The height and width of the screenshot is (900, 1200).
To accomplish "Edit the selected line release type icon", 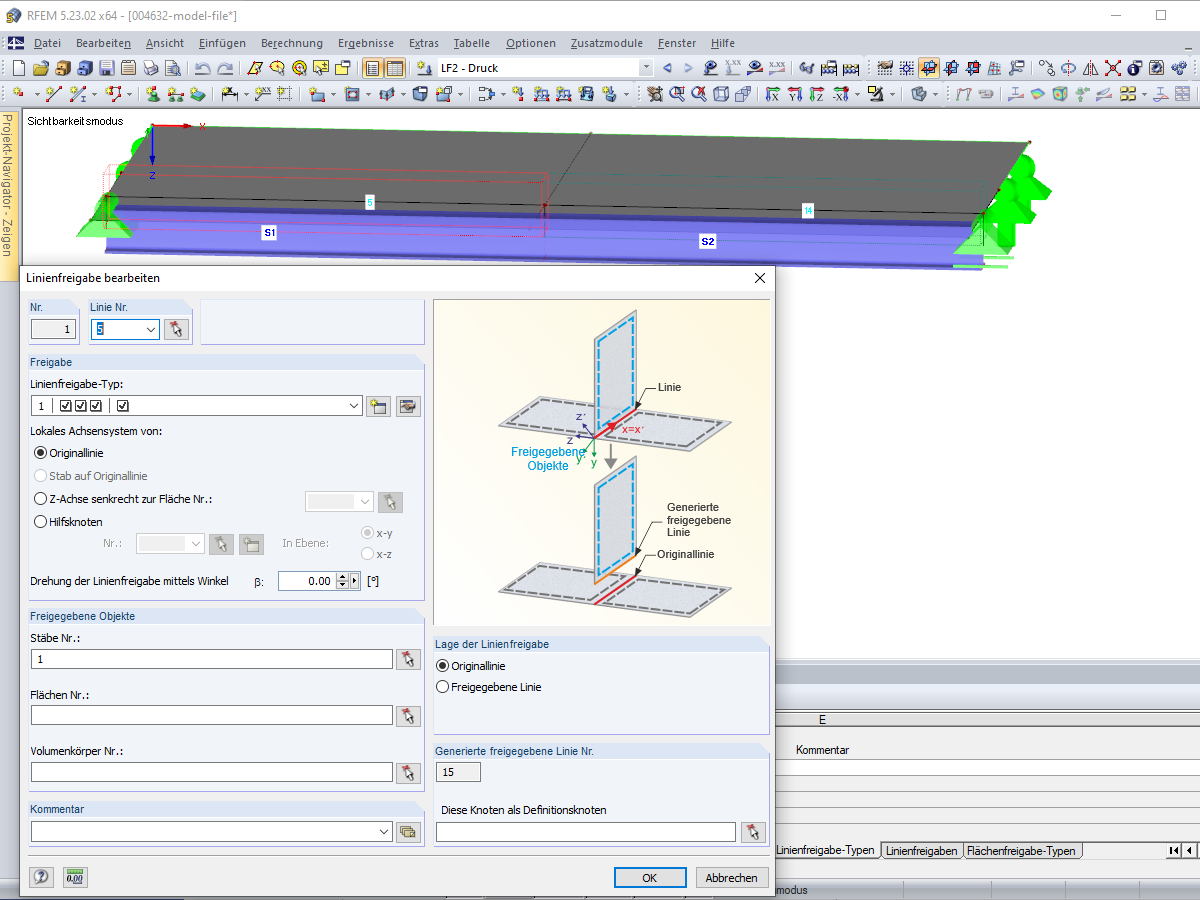I will (408, 406).
